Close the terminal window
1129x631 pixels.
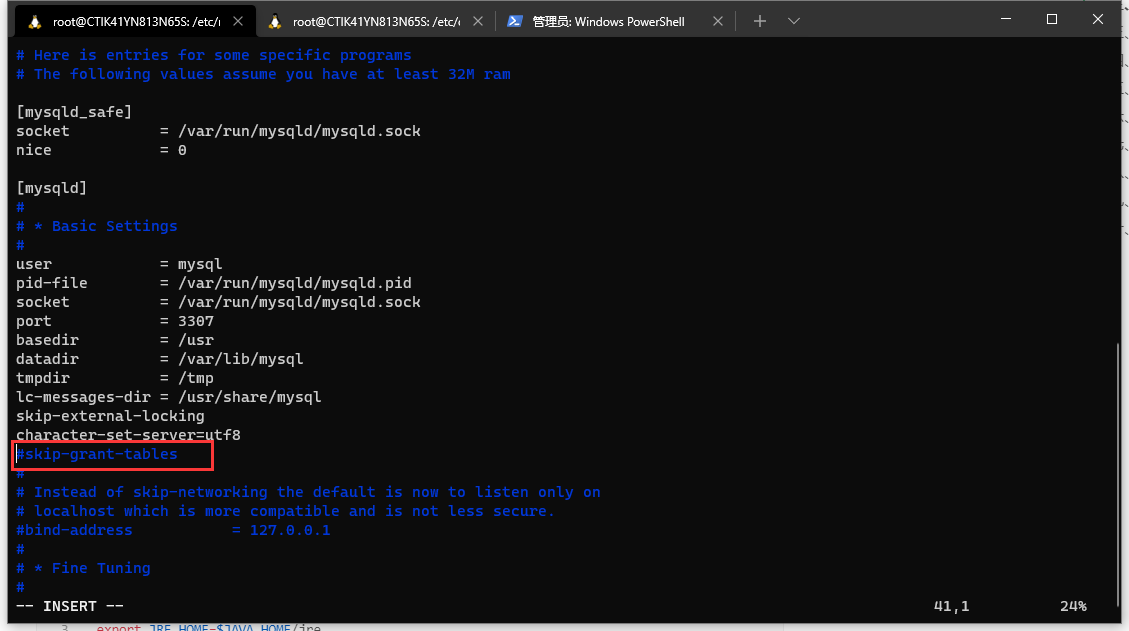coord(1097,19)
